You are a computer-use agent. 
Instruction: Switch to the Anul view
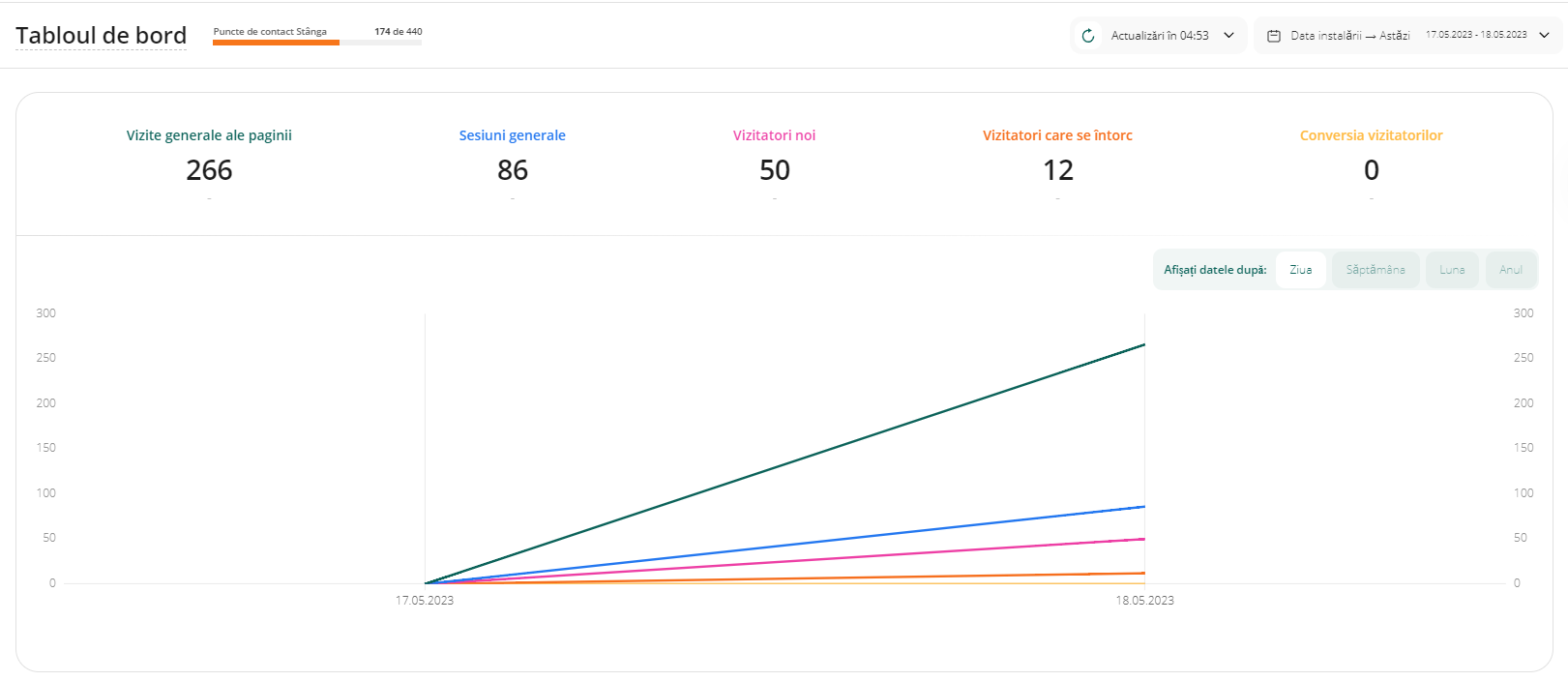pyautogui.click(x=1510, y=270)
